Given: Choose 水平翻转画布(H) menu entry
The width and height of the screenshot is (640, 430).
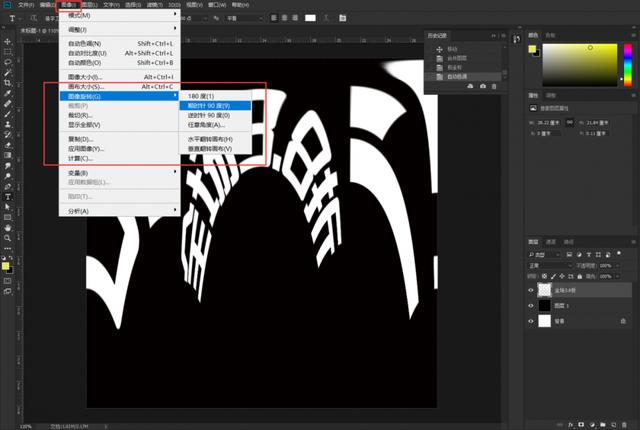Looking at the screenshot, I should (210, 139).
